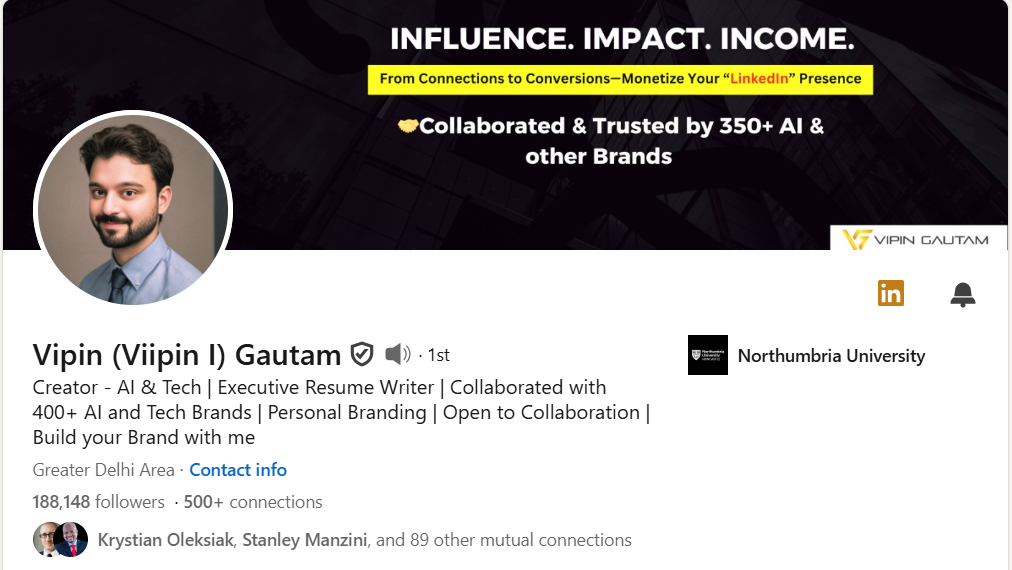View the 500+ connections list
This screenshot has height=570, width=1012.
[x=253, y=502]
